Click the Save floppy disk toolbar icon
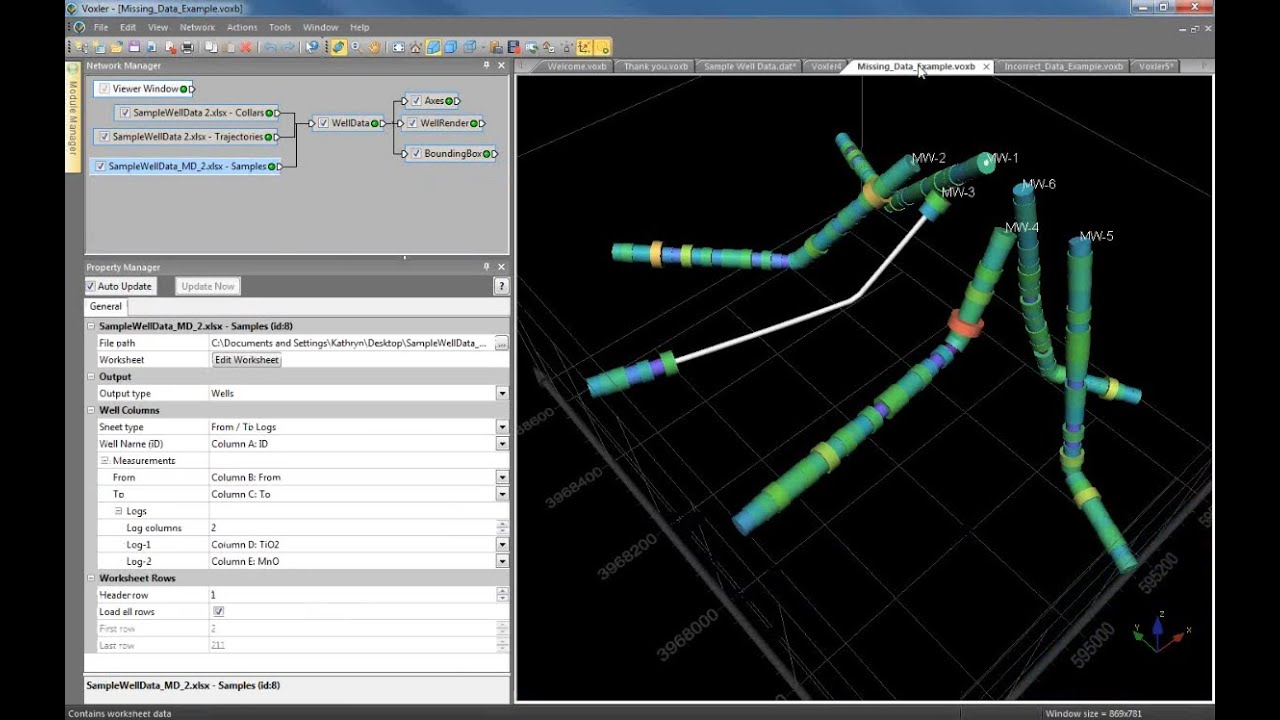The width and height of the screenshot is (1280, 720). (133, 47)
